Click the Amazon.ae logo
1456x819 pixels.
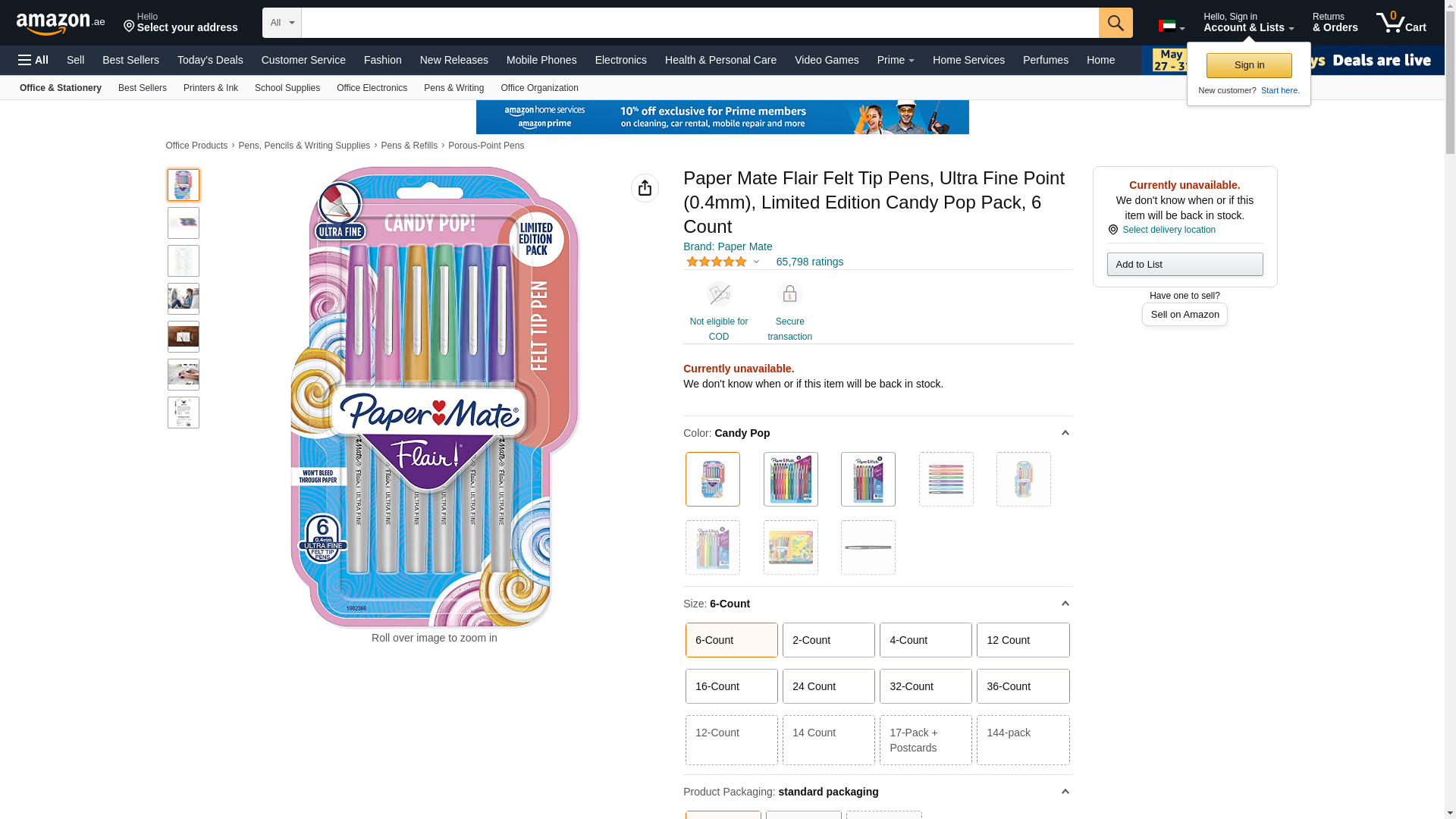click(61, 24)
